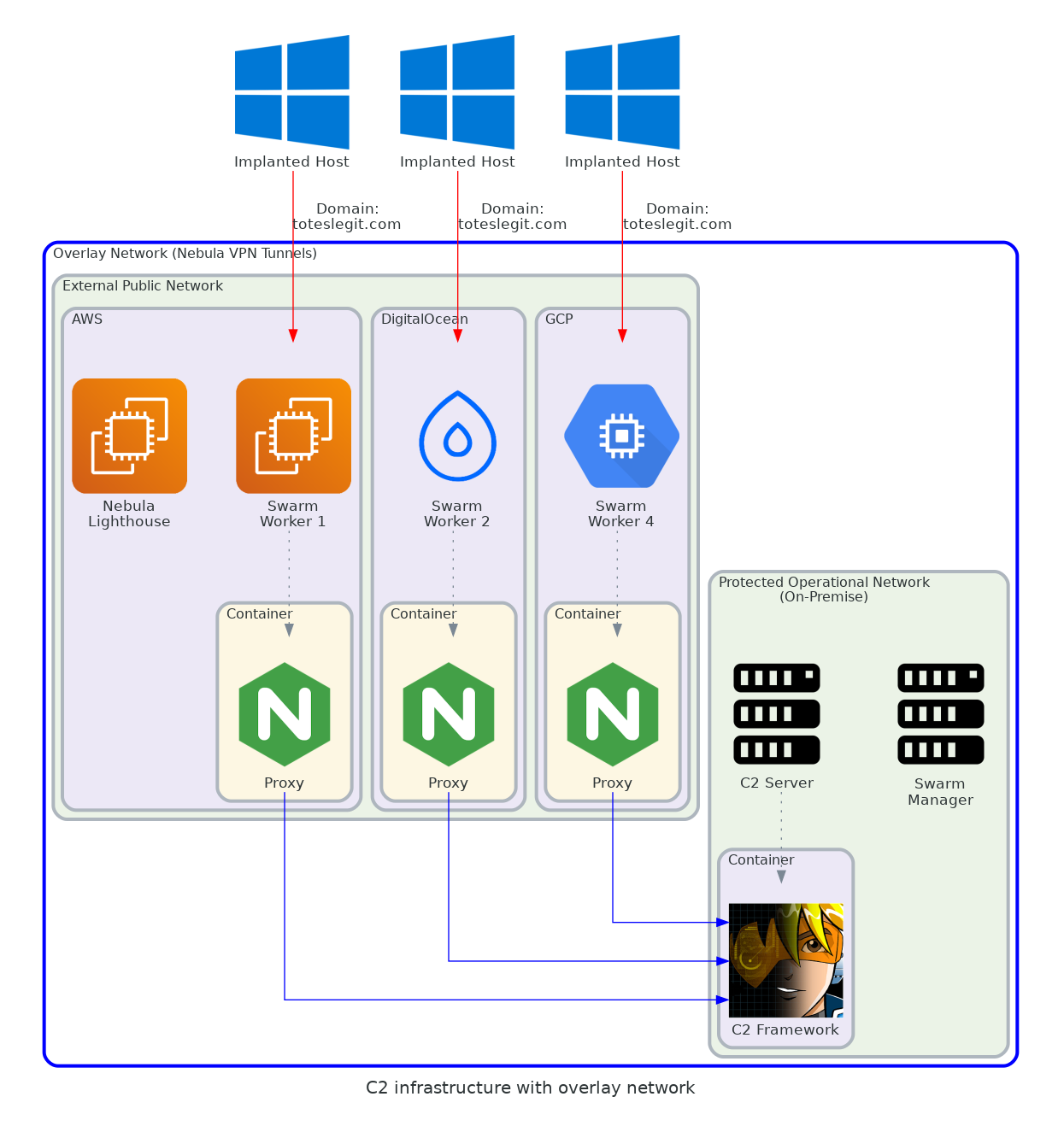The image size is (1064, 1126).
Task: Select the 'Container' label in the AWS cluster
Action: tap(259, 614)
